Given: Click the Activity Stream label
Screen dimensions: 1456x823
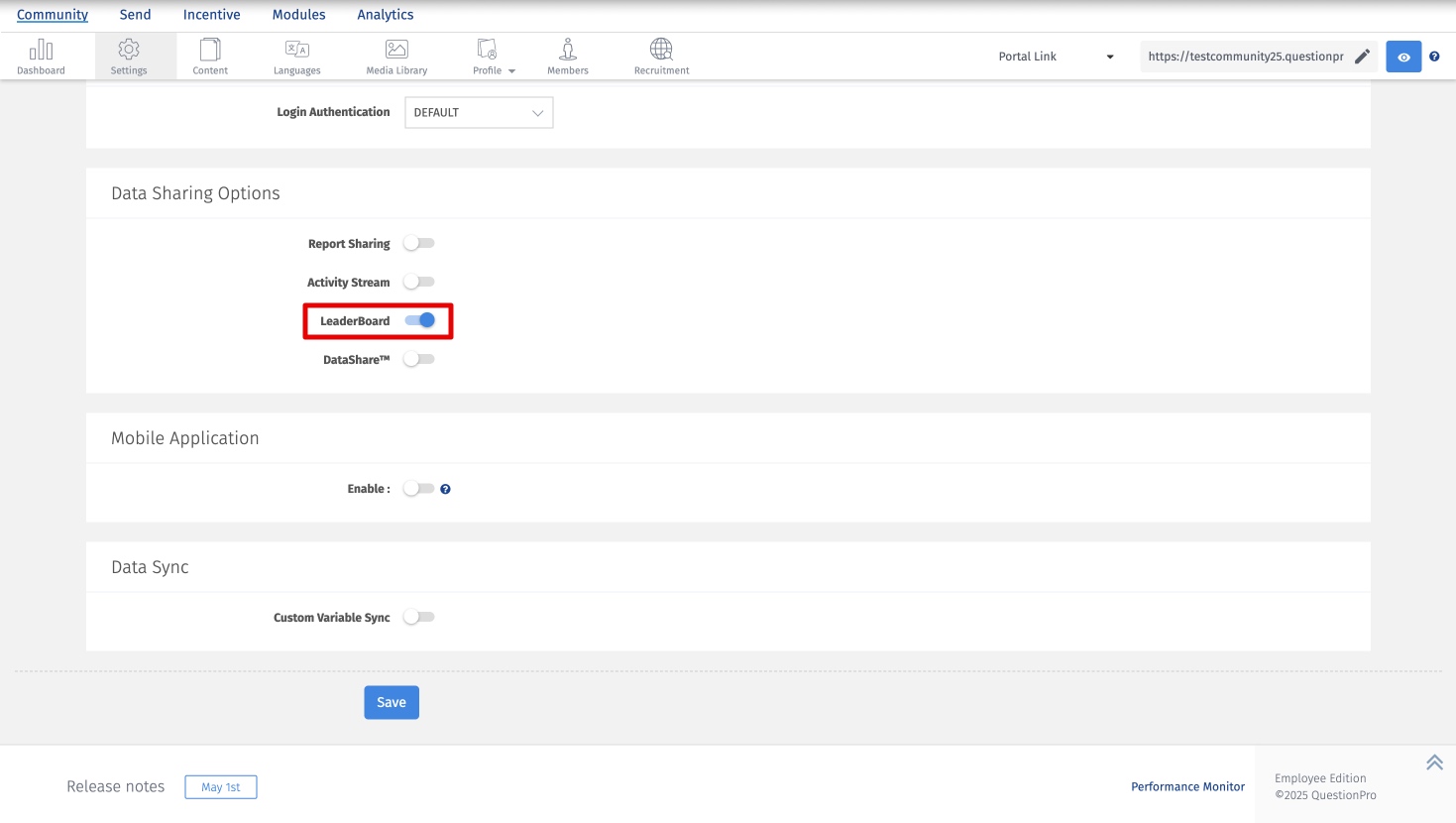Looking at the screenshot, I should click(349, 283).
